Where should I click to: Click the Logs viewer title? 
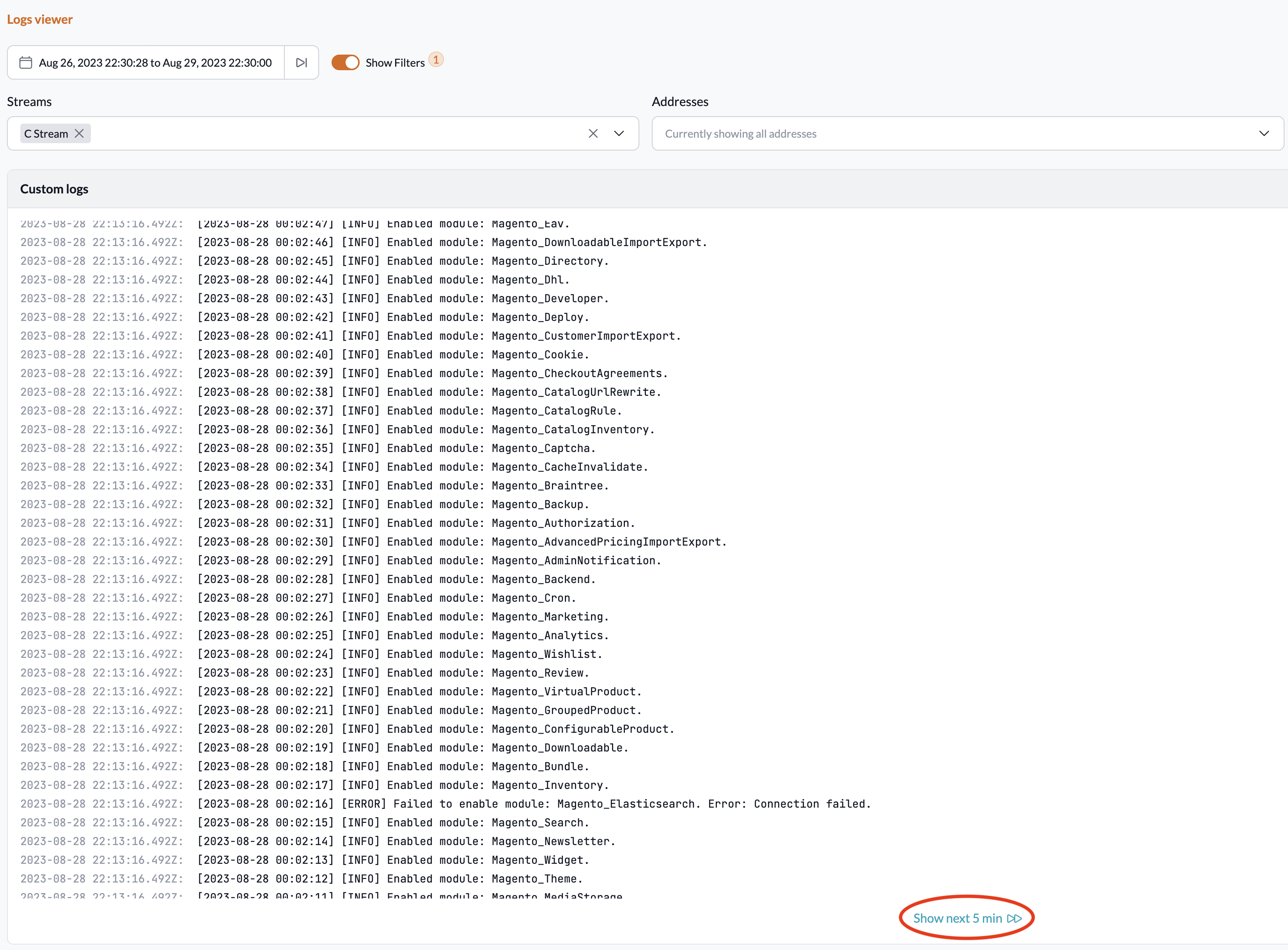tap(40, 19)
